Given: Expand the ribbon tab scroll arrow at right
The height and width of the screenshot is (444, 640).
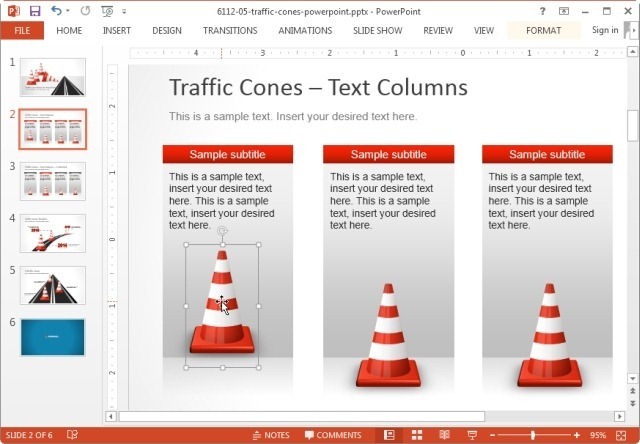Looking at the screenshot, I should [633, 30].
